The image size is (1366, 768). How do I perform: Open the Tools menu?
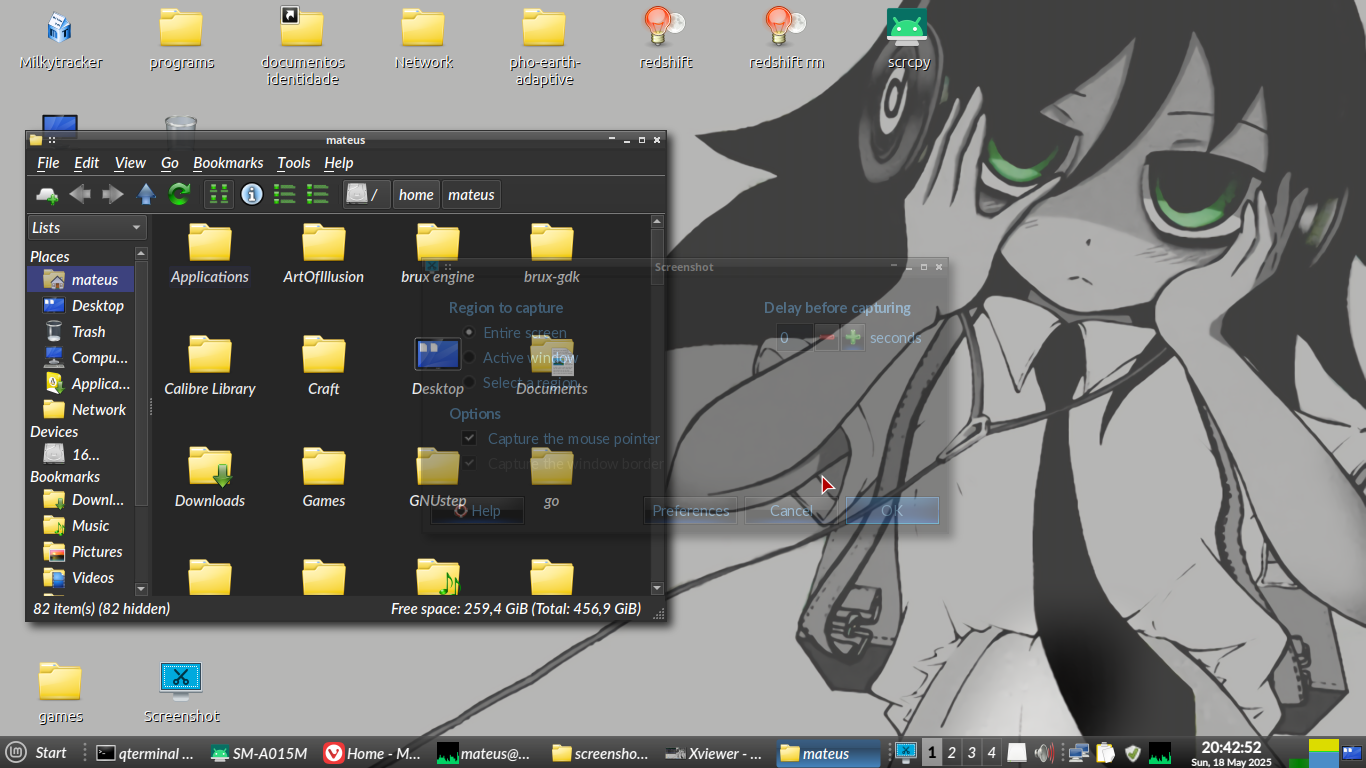coord(294,163)
